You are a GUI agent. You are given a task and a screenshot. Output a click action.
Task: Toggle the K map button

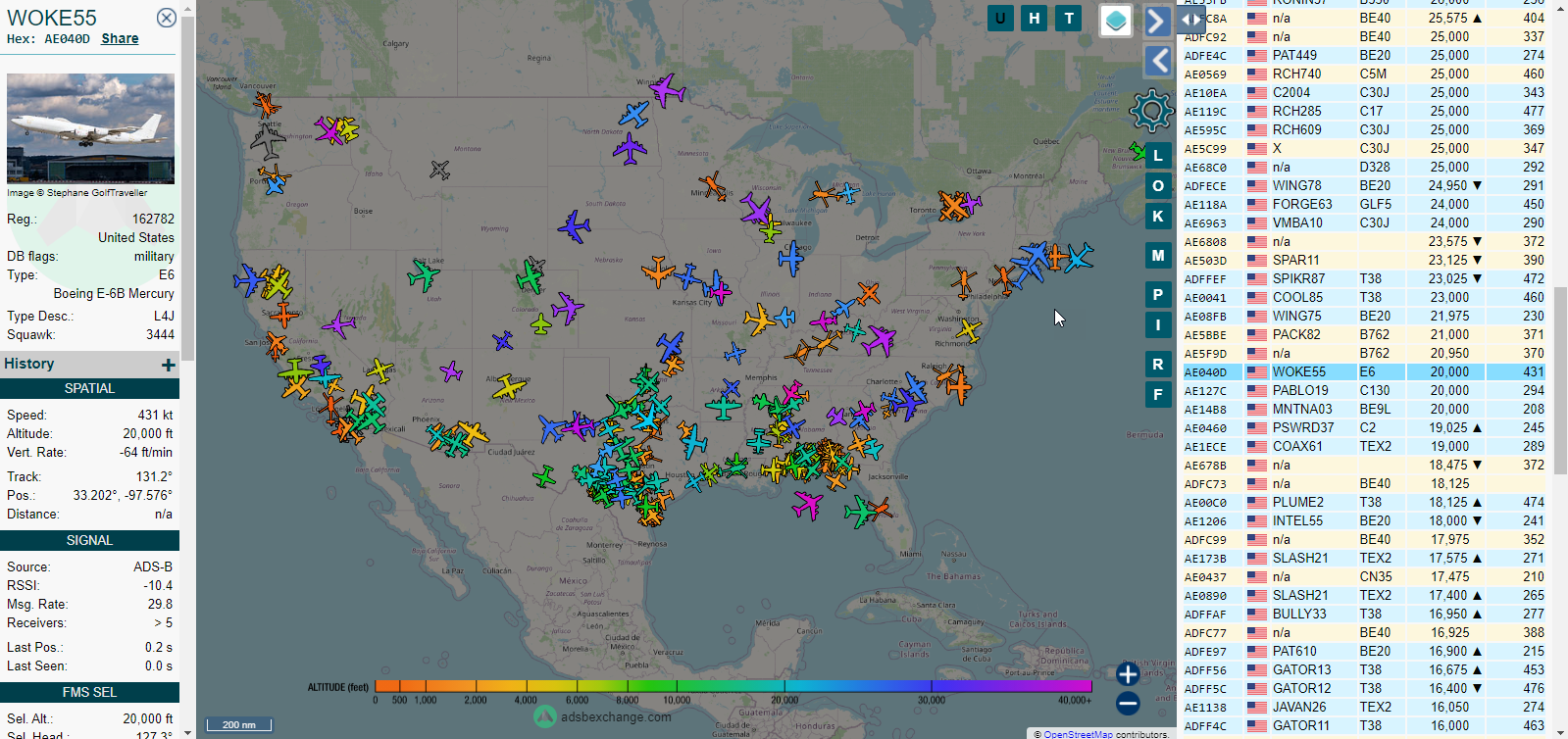[1158, 217]
